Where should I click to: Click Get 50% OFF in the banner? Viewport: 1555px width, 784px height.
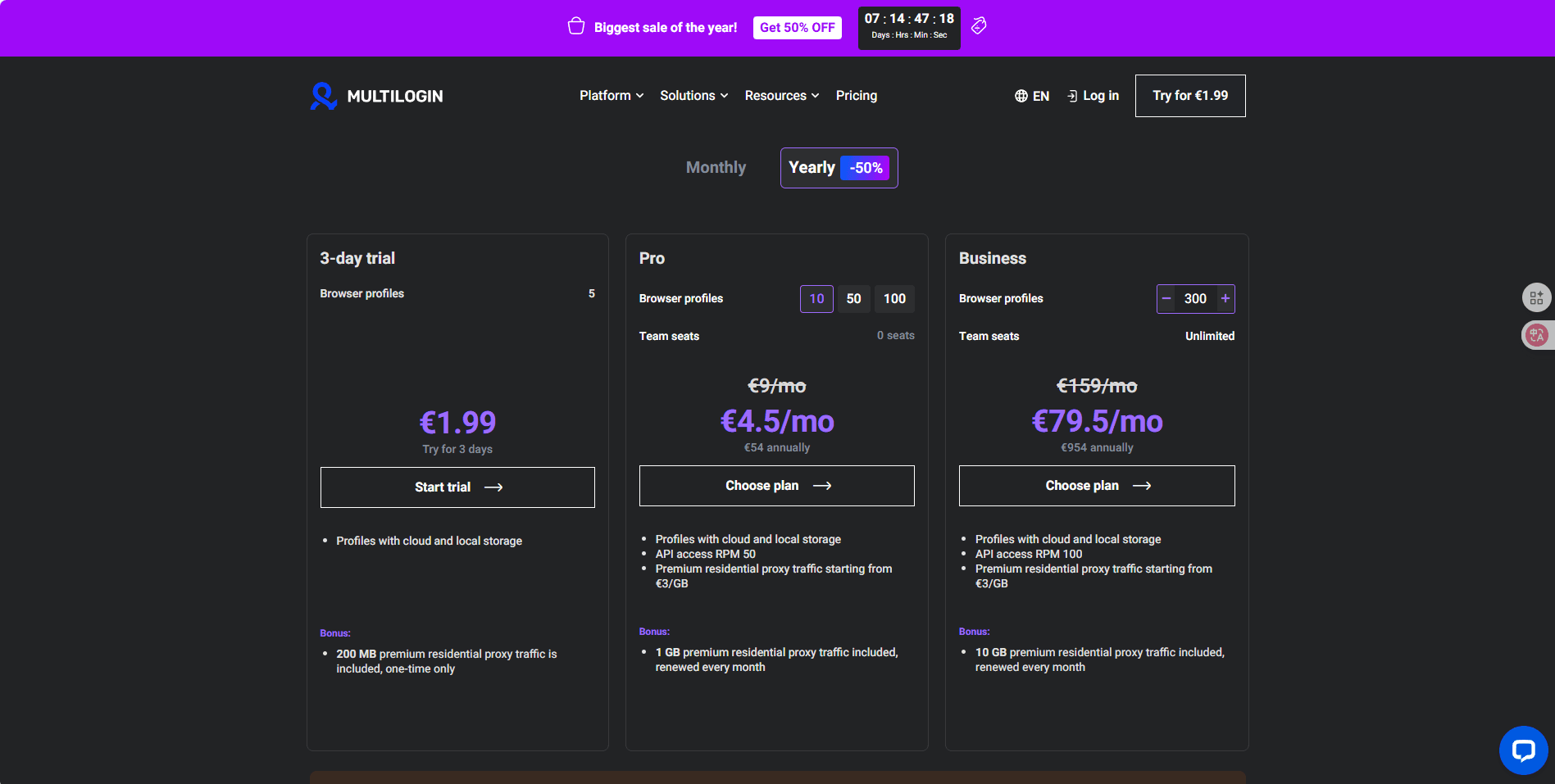tap(796, 27)
